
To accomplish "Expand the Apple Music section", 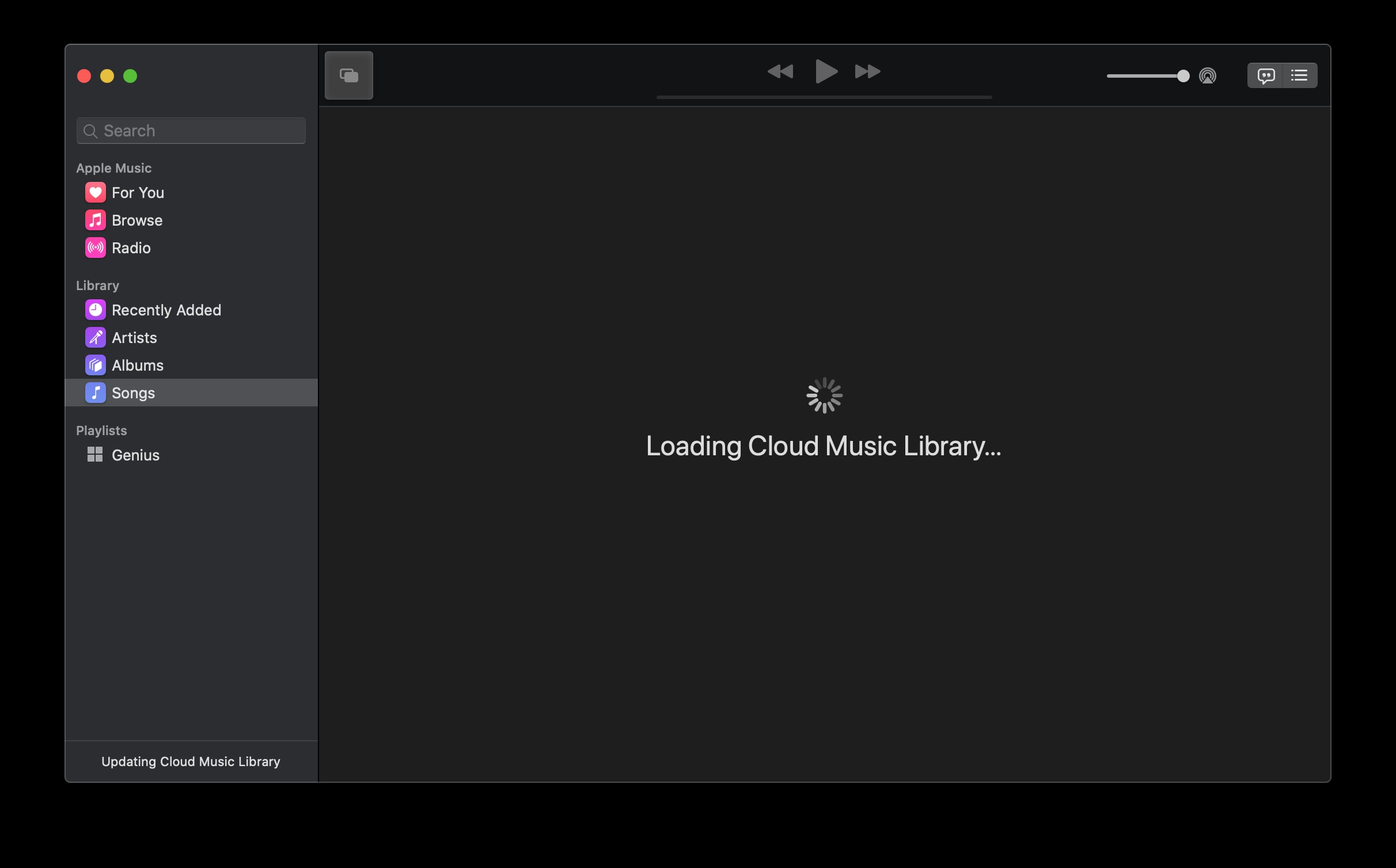I will [x=113, y=167].
